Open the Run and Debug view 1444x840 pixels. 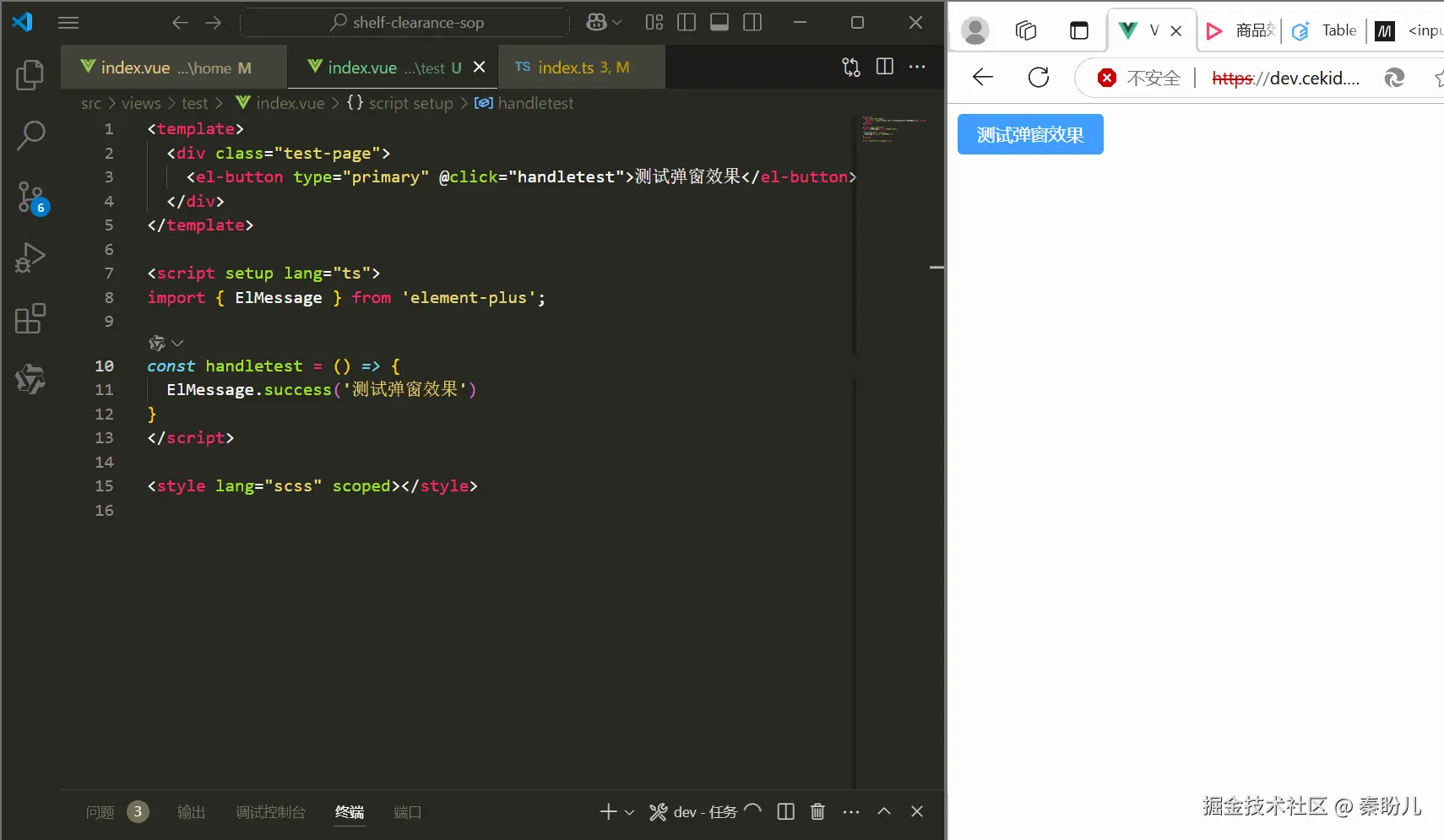[x=30, y=257]
